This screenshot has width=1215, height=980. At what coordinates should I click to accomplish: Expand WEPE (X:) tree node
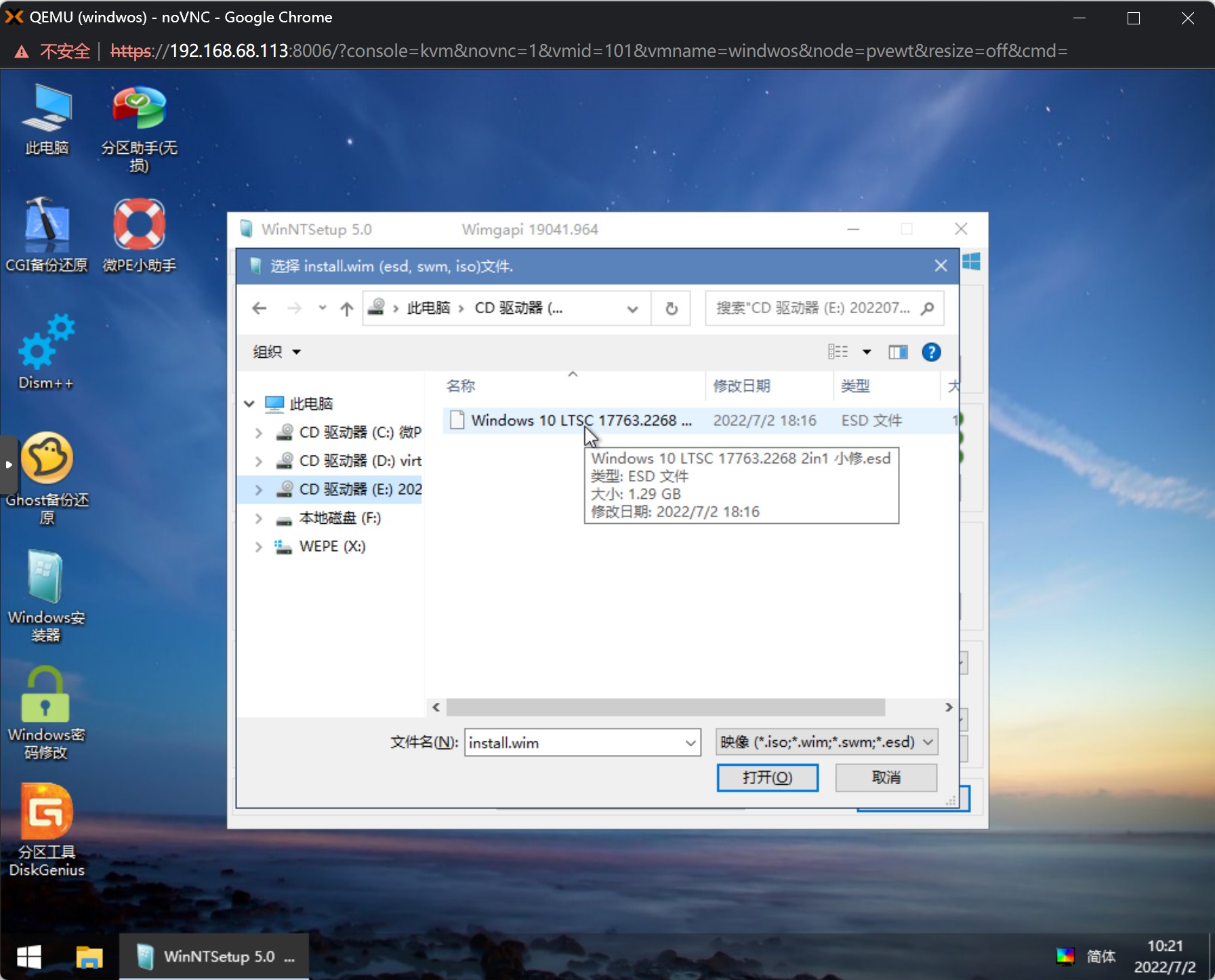click(259, 547)
